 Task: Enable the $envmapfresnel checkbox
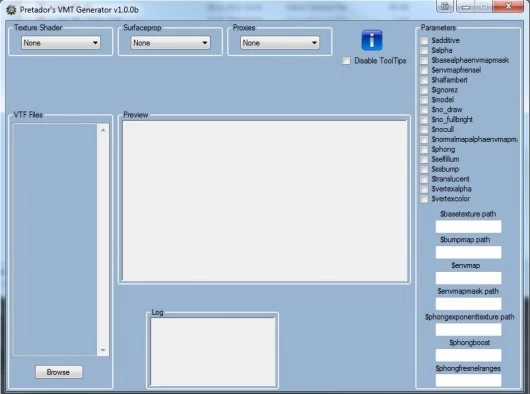coord(424,70)
